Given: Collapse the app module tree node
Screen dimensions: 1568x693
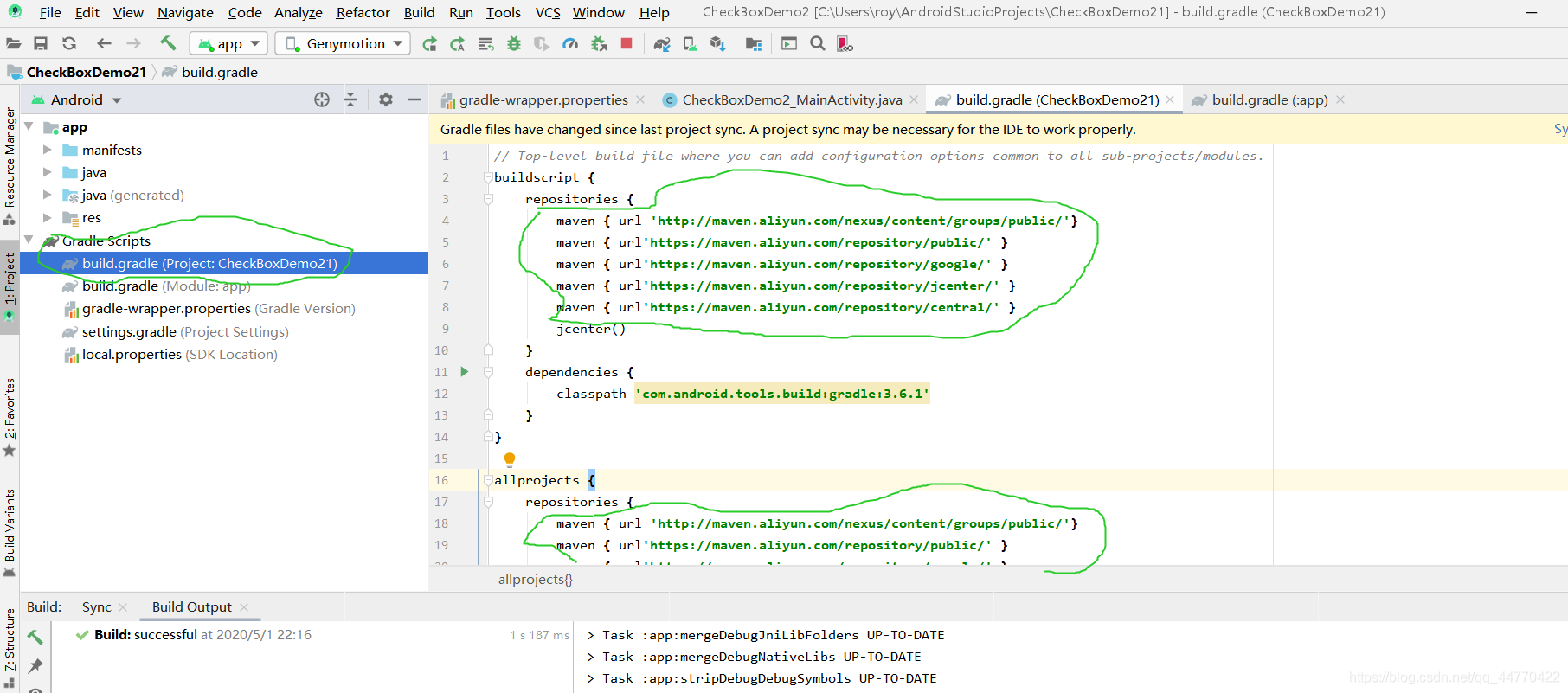Looking at the screenshot, I should 29,127.
